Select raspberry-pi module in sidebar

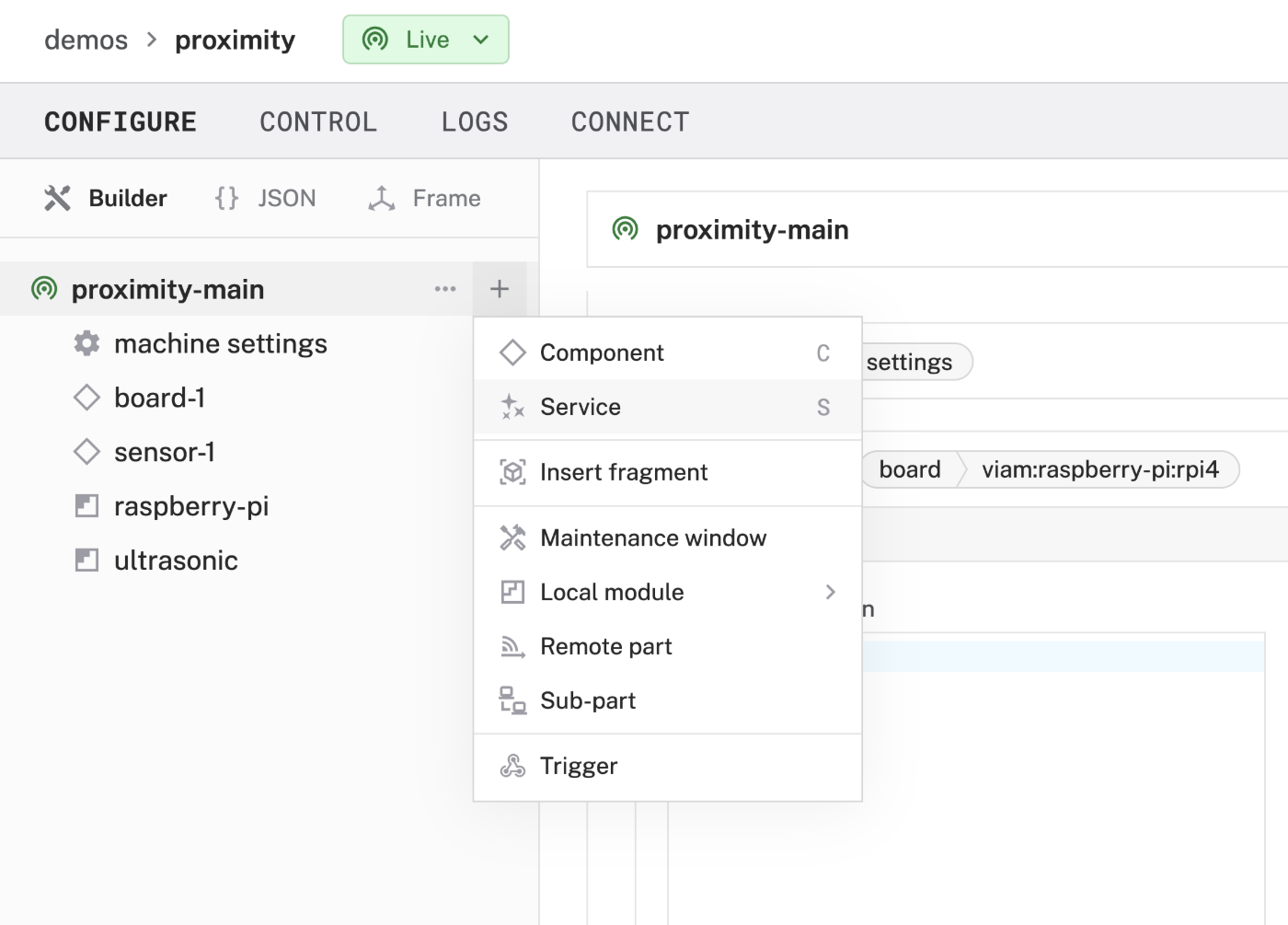[191, 506]
